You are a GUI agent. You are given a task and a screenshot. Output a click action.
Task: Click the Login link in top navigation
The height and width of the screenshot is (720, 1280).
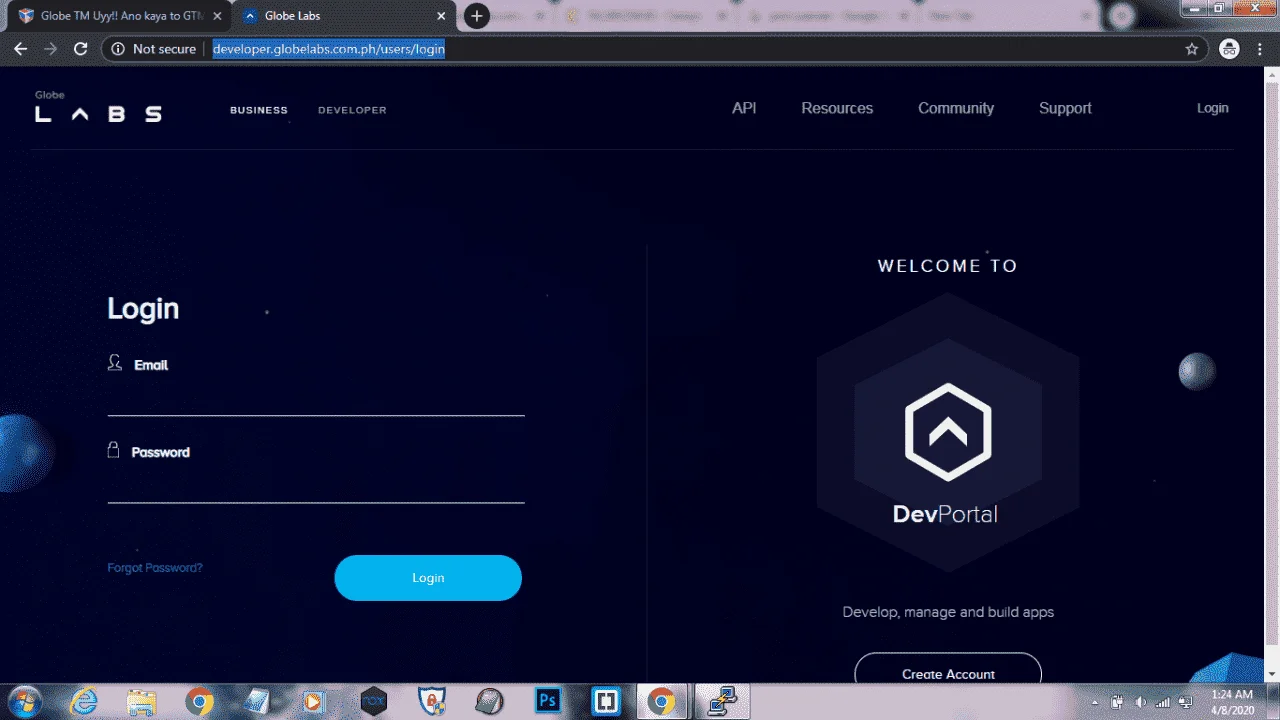tap(1212, 108)
